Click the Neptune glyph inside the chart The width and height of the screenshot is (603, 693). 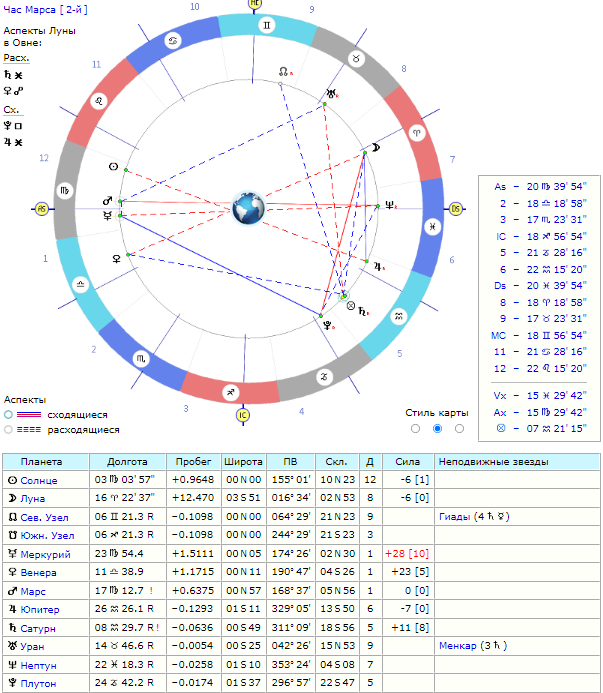pyautogui.click(x=389, y=205)
